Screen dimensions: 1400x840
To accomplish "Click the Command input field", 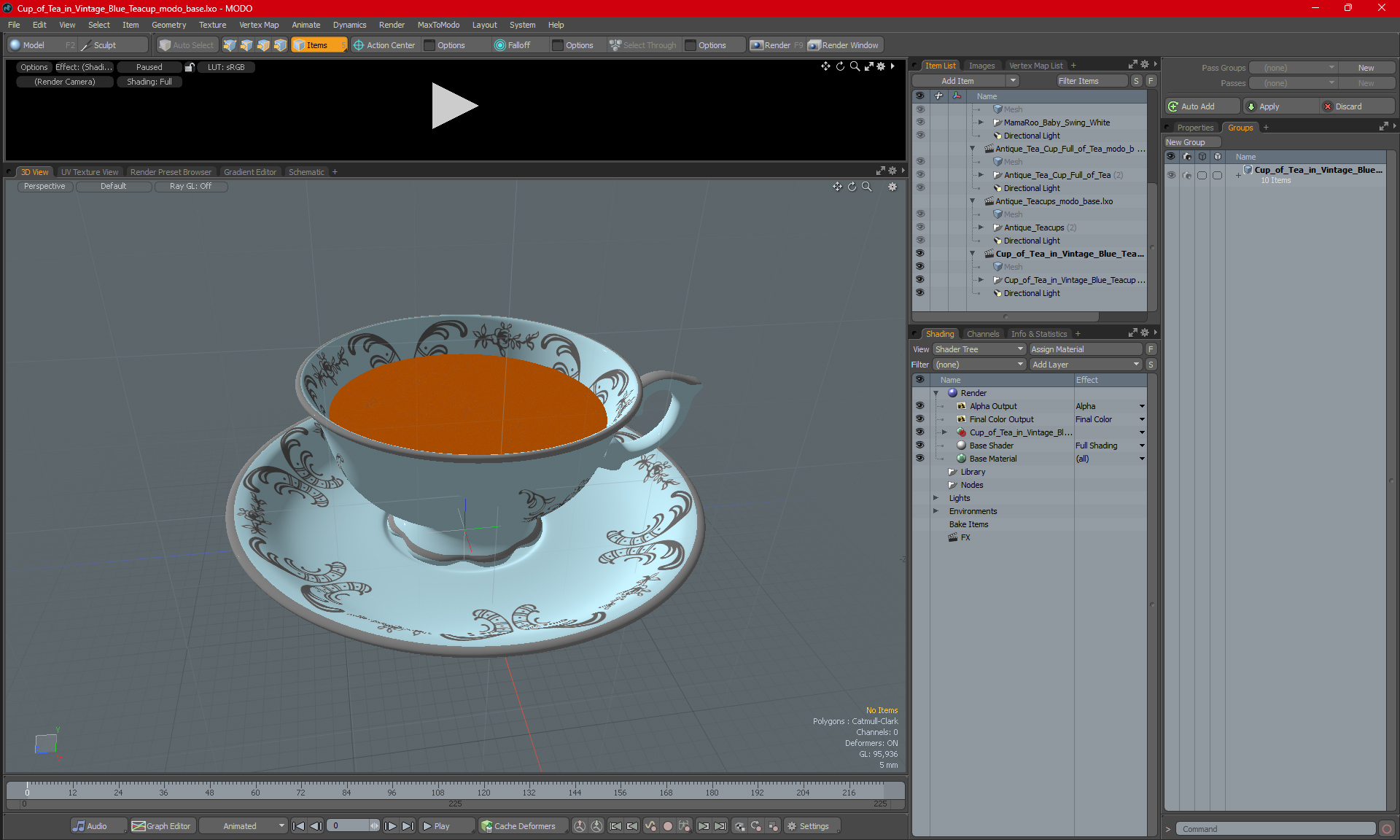I will (x=1275, y=829).
